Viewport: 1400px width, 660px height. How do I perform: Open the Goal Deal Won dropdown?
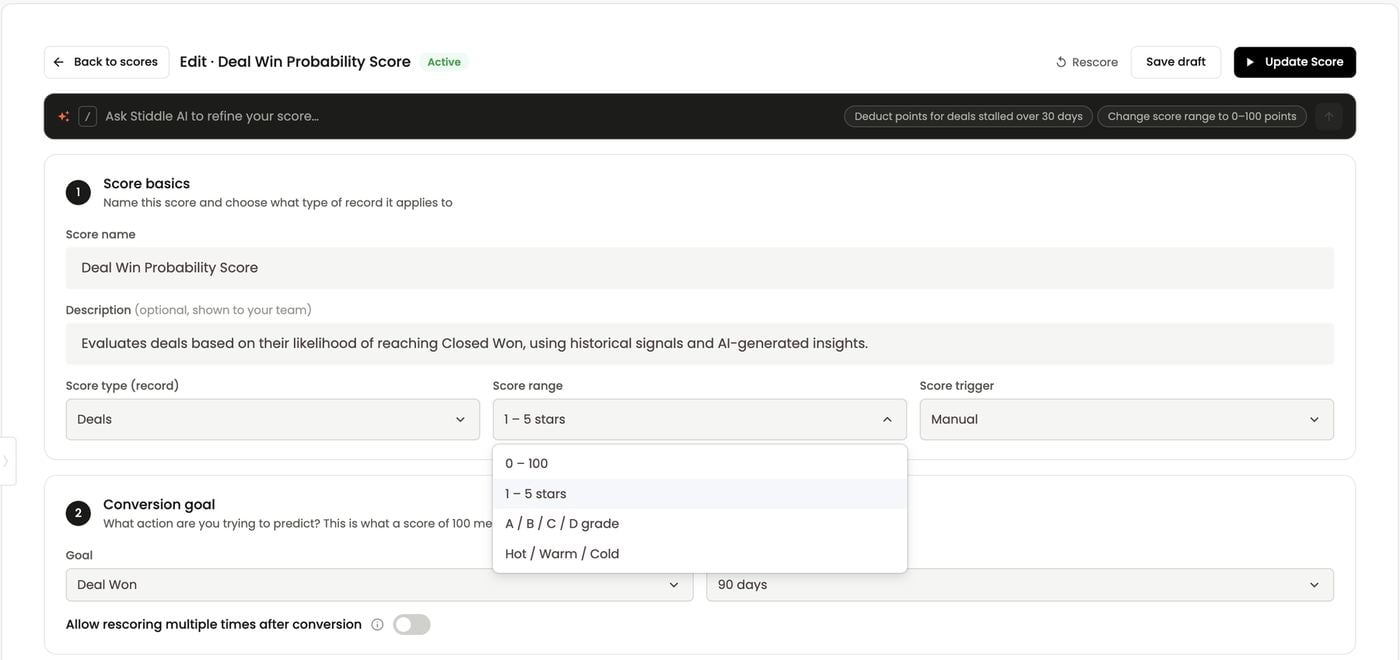point(379,585)
